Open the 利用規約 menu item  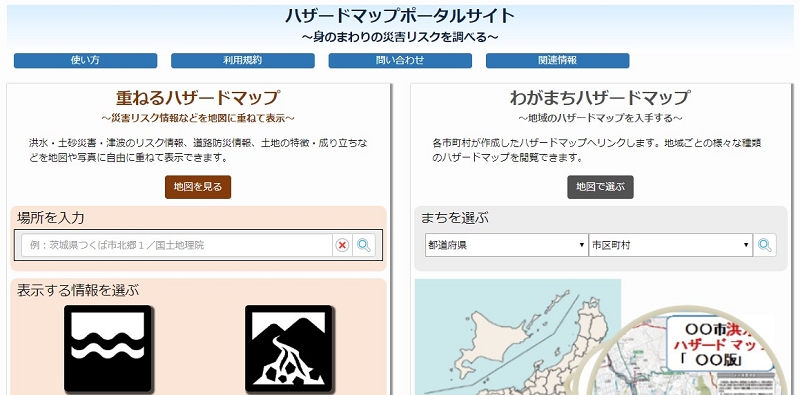[x=242, y=60]
